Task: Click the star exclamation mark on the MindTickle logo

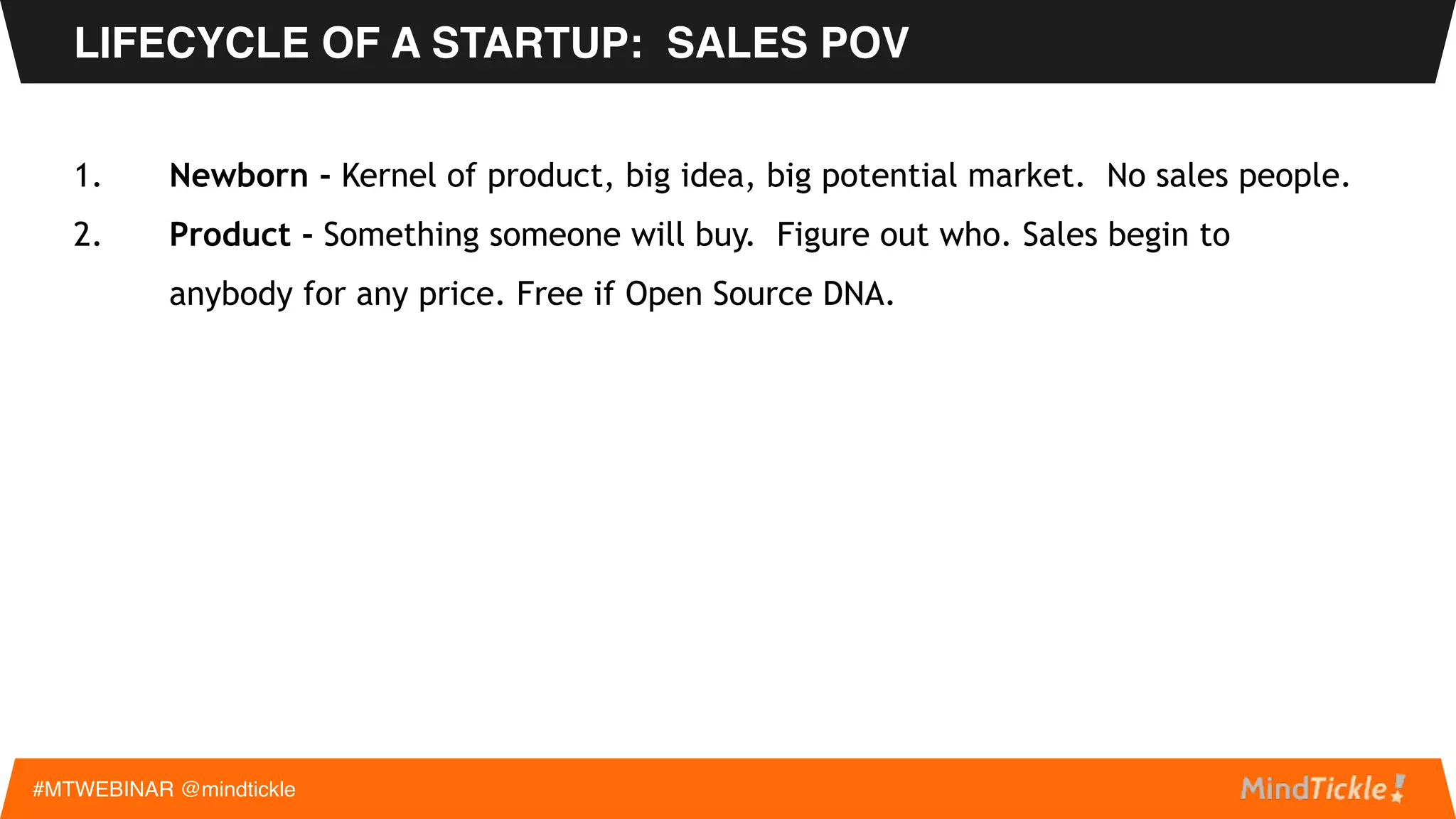Action: point(1398,788)
